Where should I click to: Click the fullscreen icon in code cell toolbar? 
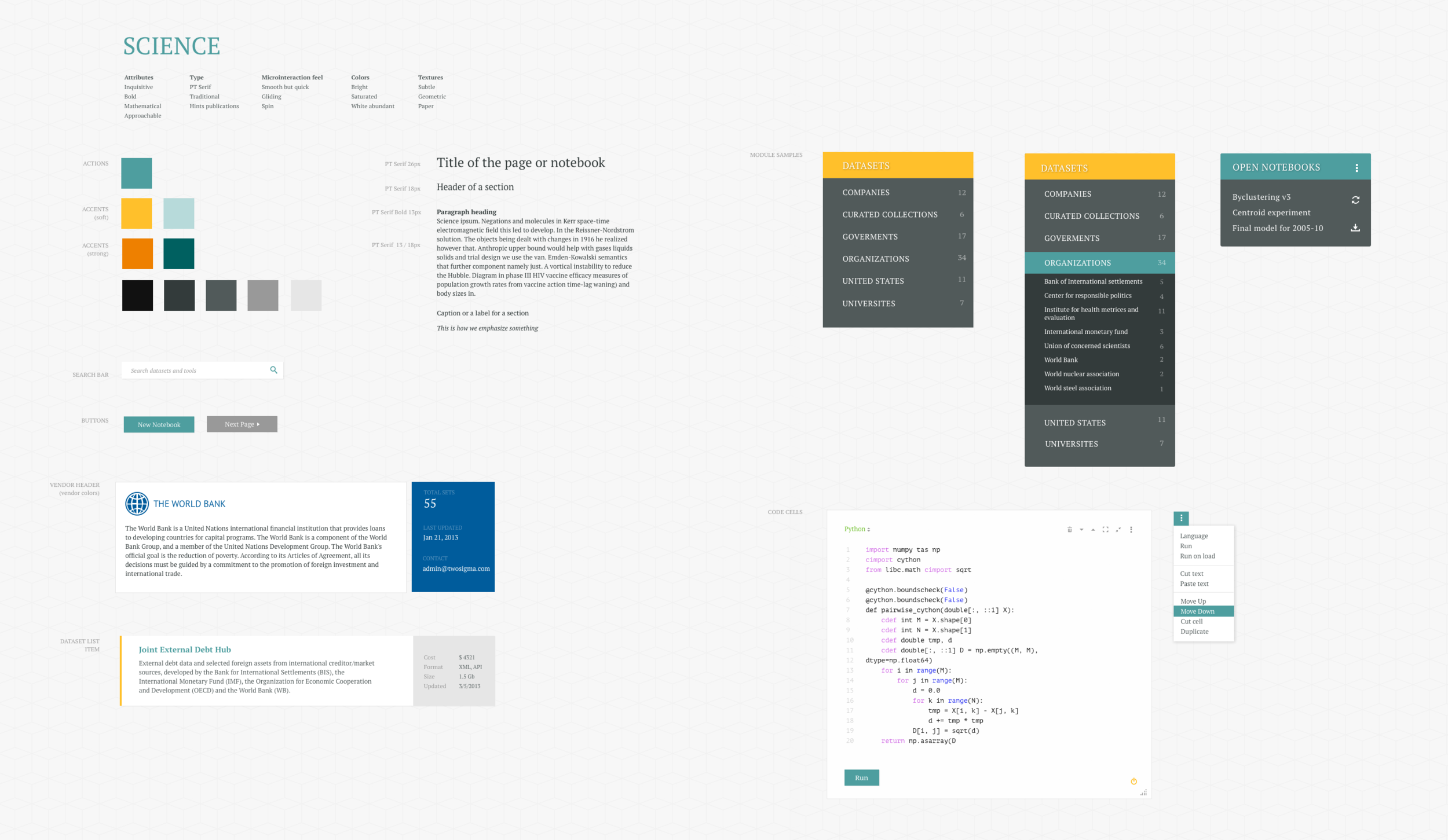(1105, 530)
